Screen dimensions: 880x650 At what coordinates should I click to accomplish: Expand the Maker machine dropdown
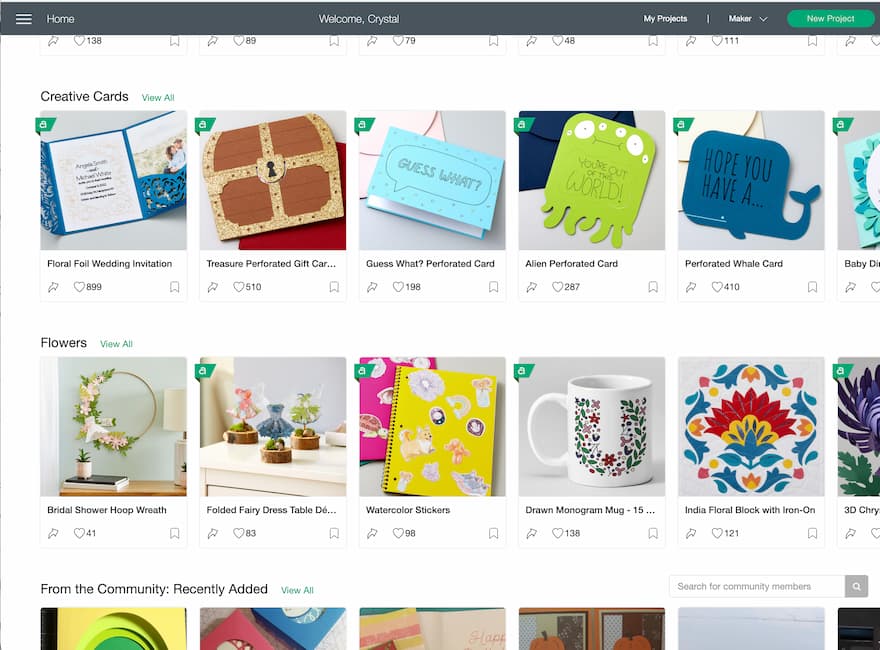(x=748, y=19)
